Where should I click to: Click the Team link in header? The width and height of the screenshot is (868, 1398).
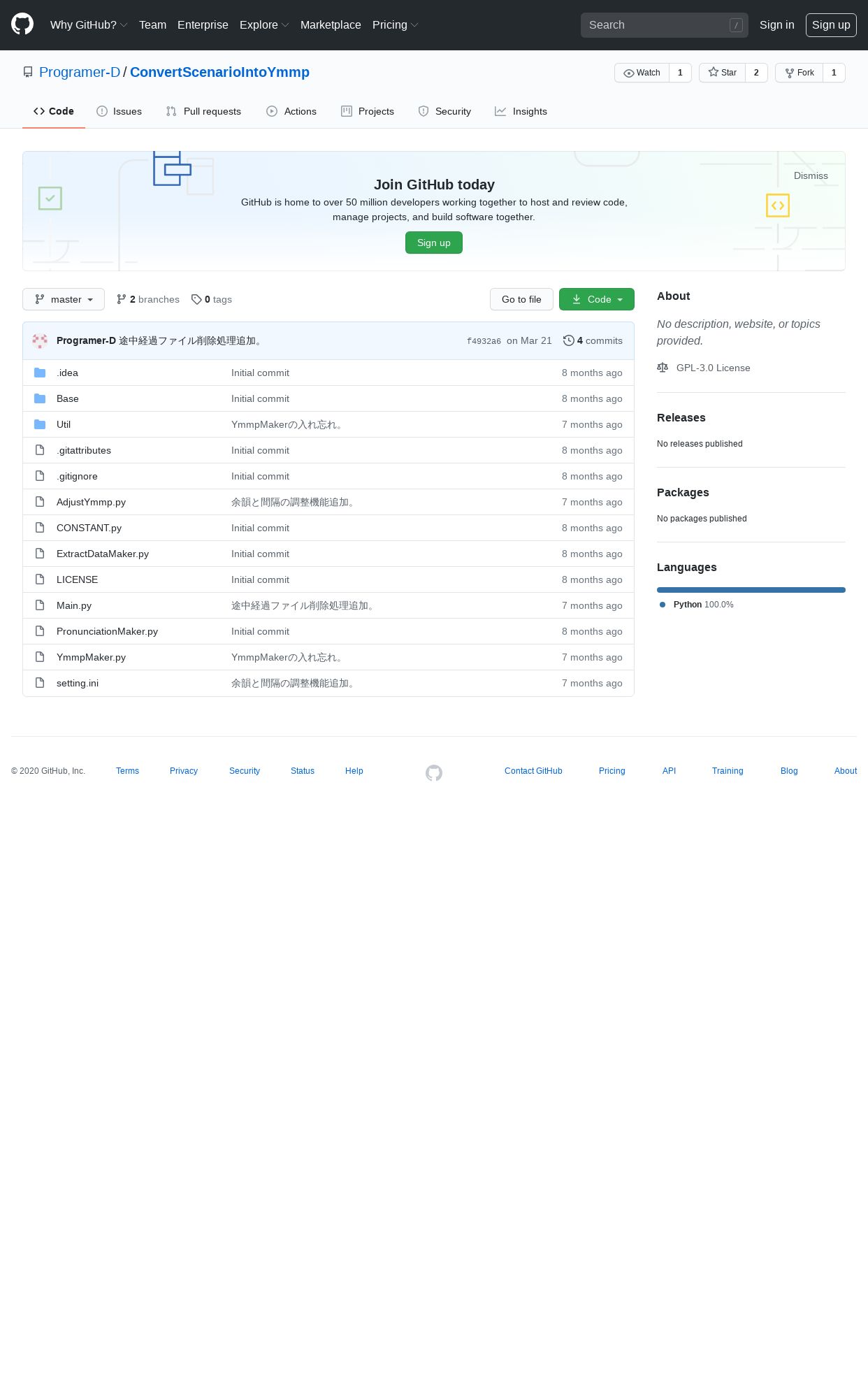click(152, 25)
